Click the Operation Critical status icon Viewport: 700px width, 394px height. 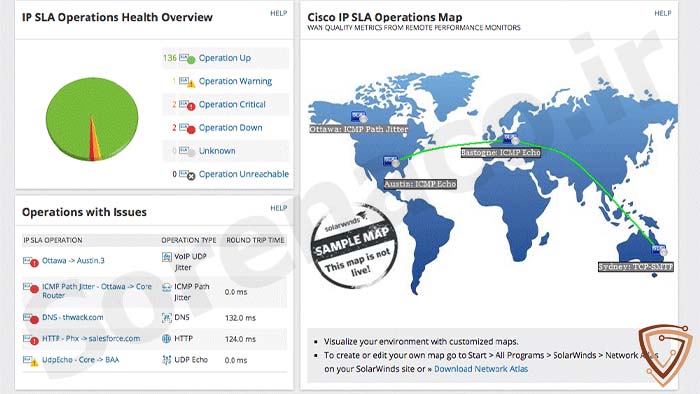pyautogui.click(x=187, y=105)
